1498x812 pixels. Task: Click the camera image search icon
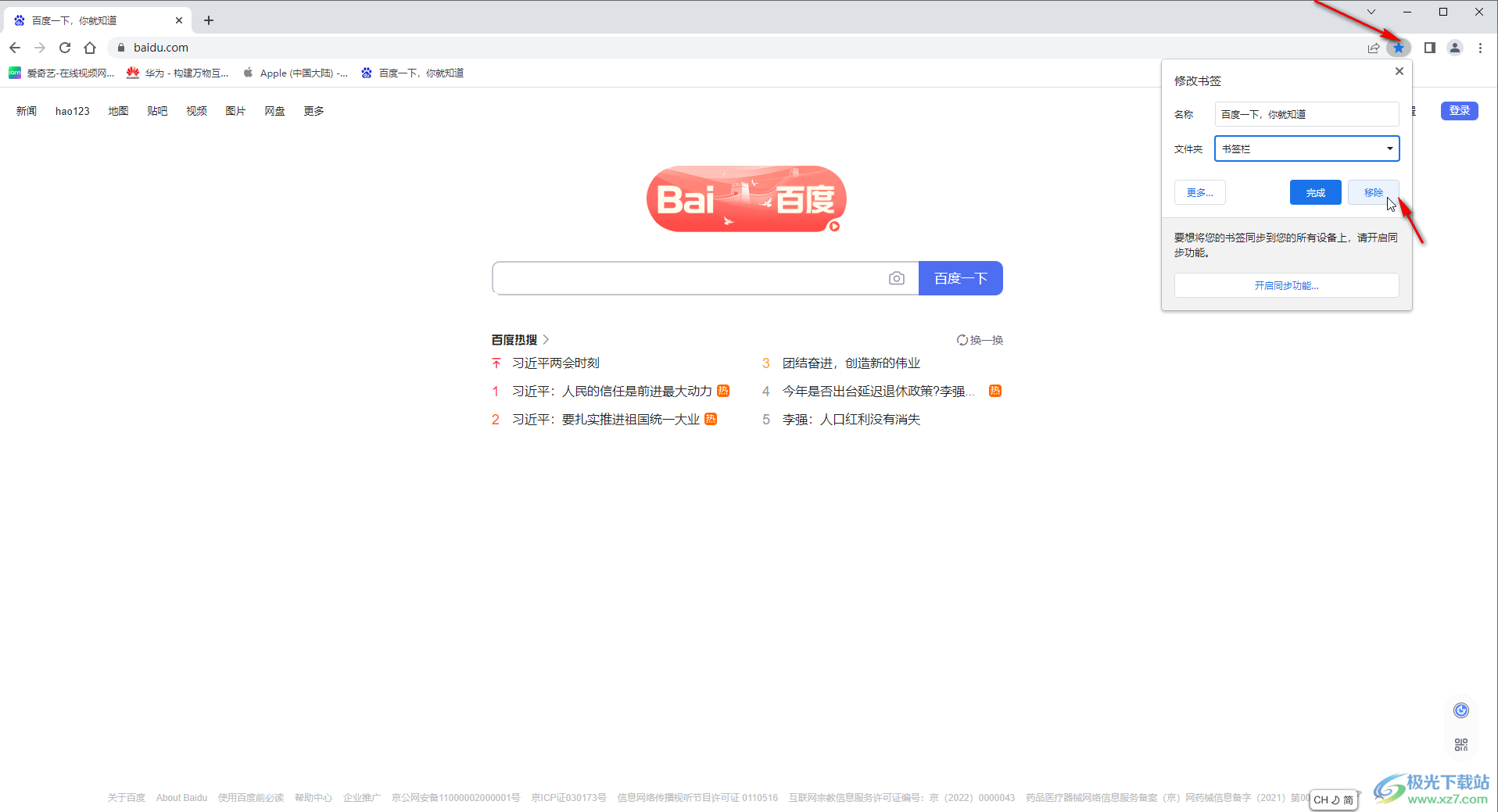click(897, 278)
